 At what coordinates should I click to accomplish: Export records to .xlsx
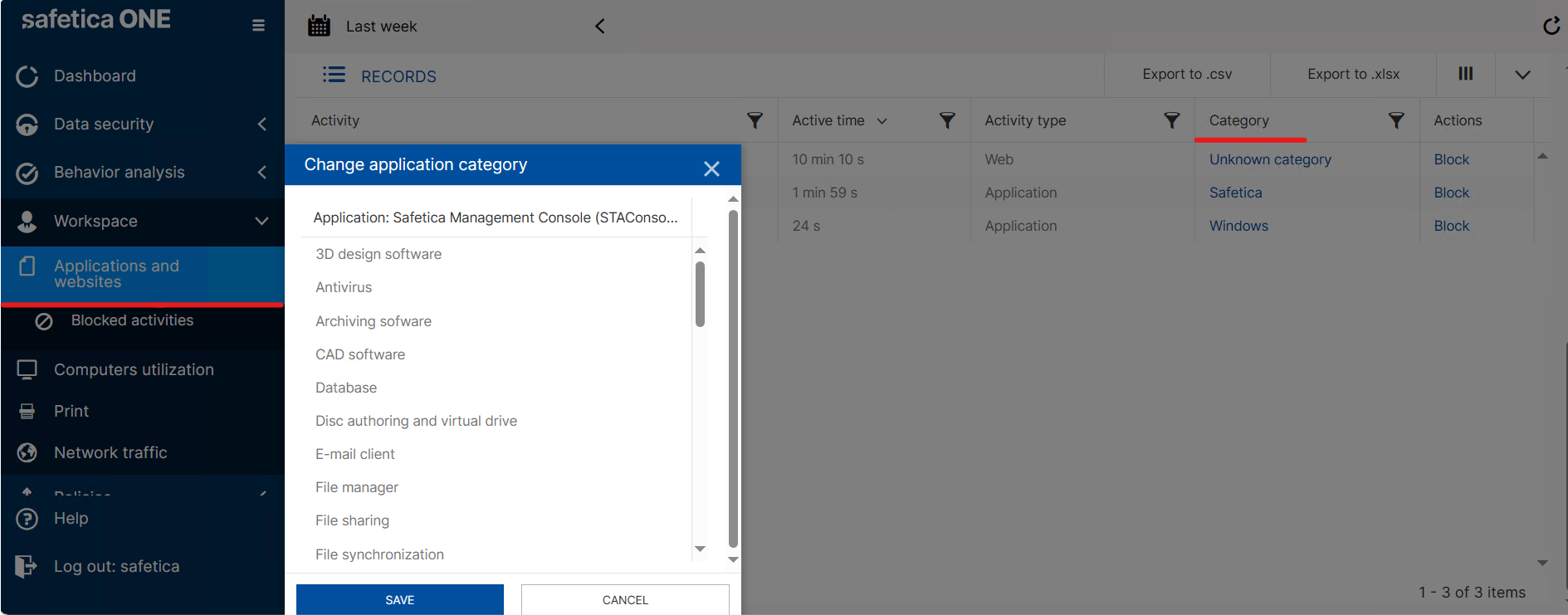pyautogui.click(x=1353, y=75)
